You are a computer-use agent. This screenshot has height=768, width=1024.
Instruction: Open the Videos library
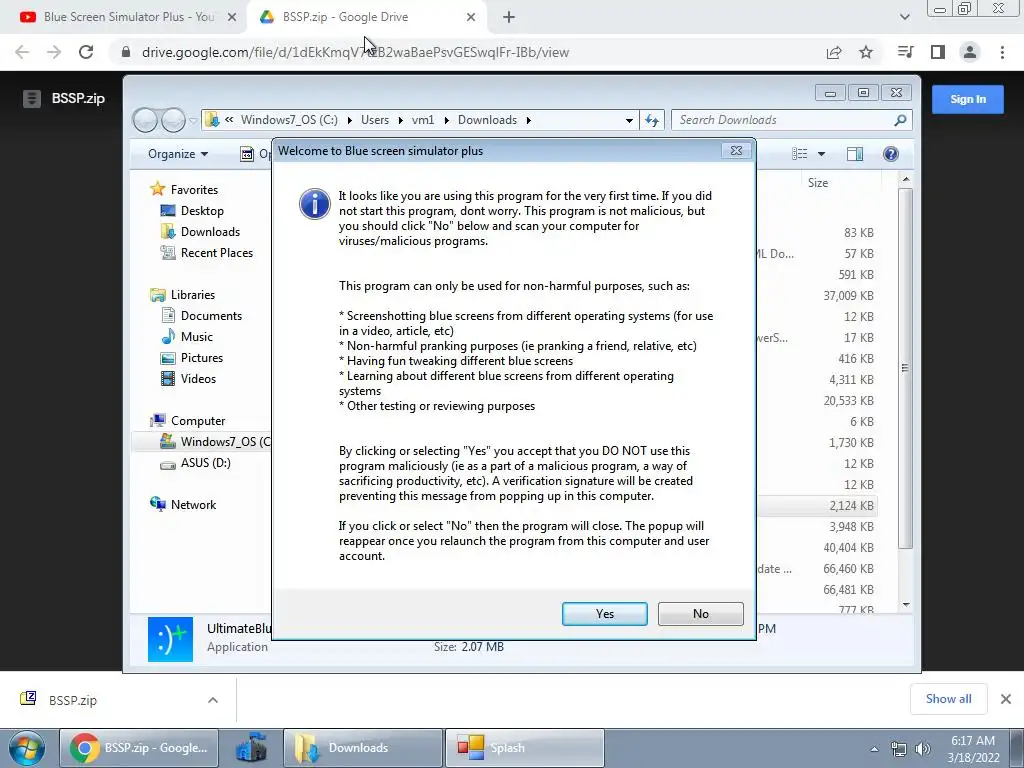[198, 379]
